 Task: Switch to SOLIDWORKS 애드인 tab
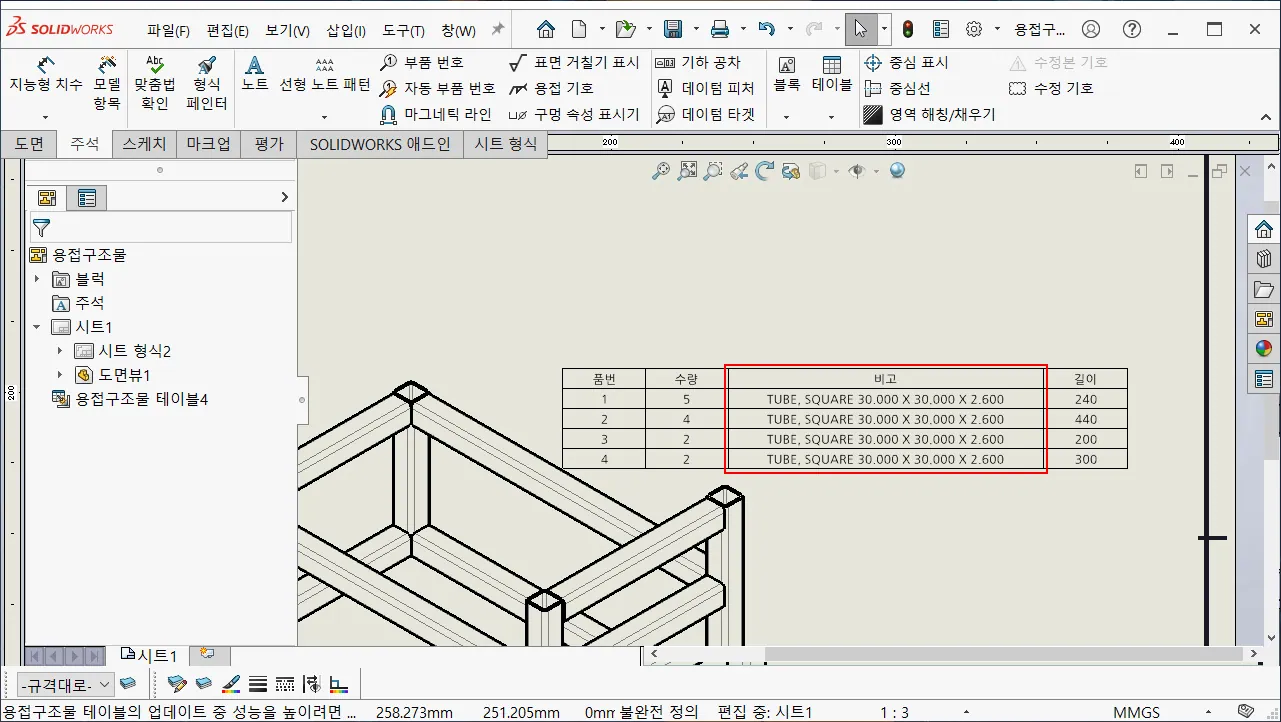[380, 144]
